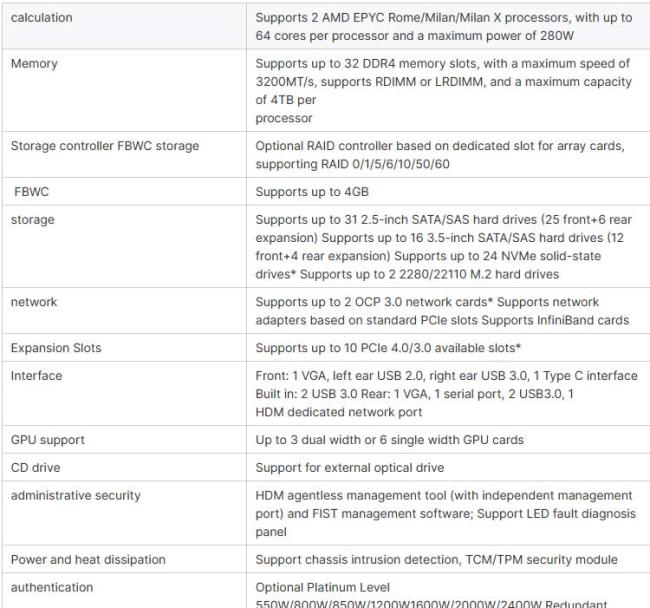650x608 pixels.
Task: Click 'Storage controller FBWC storage' label
Action: point(105,146)
